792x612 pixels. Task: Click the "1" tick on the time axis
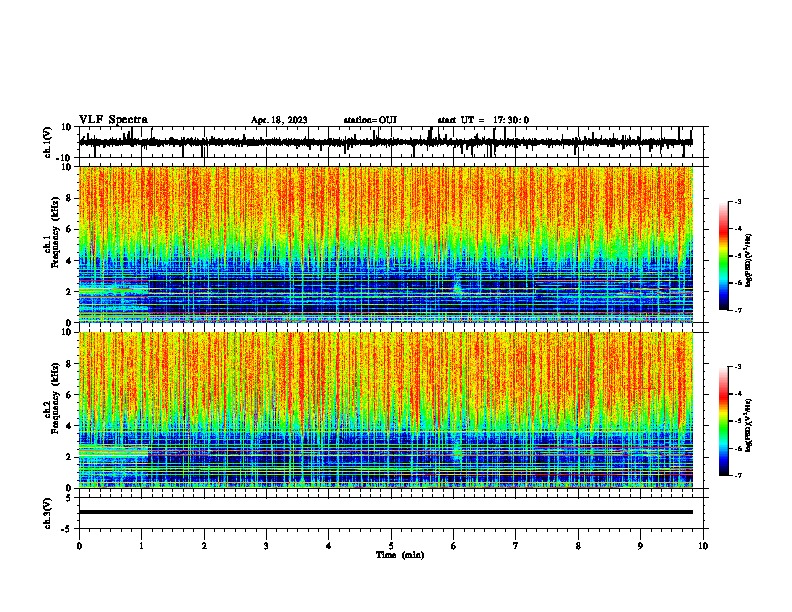tap(141, 546)
